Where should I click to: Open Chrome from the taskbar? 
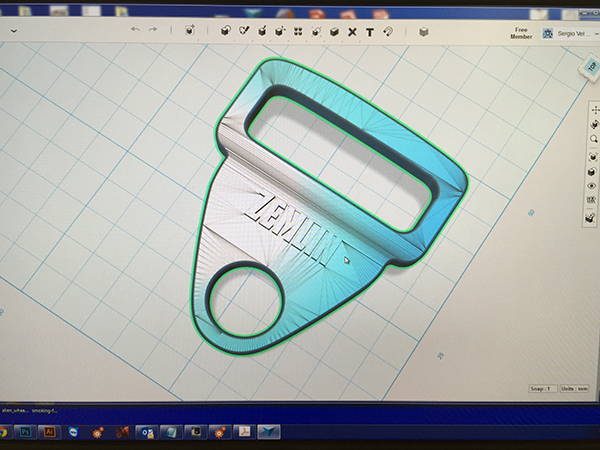(3, 432)
